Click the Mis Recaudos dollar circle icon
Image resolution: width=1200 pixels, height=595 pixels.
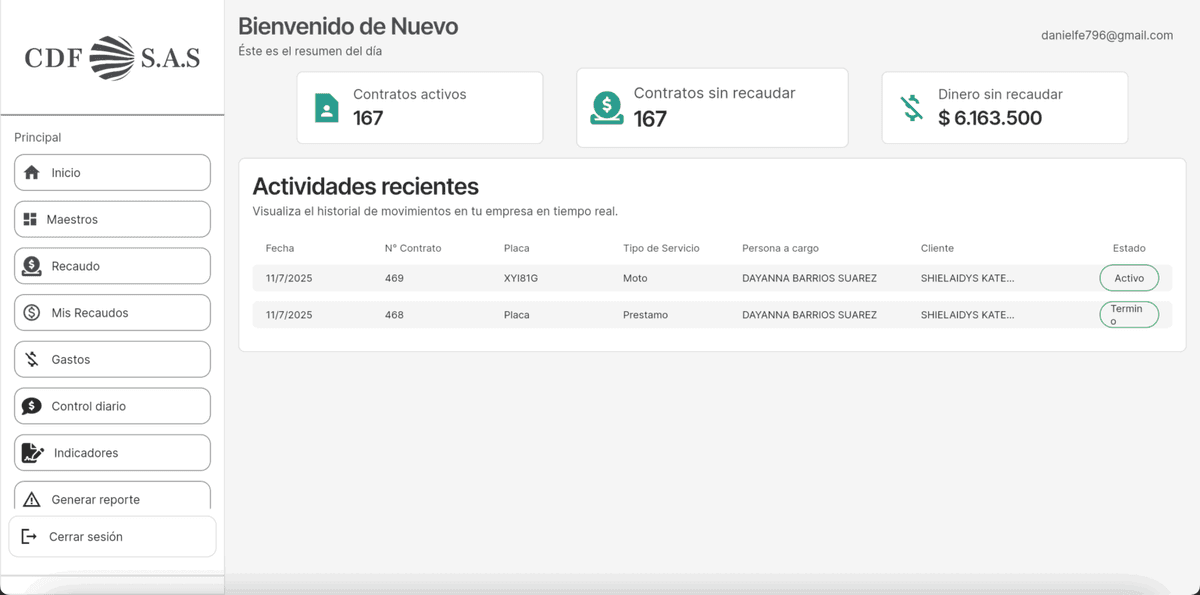tap(32, 313)
